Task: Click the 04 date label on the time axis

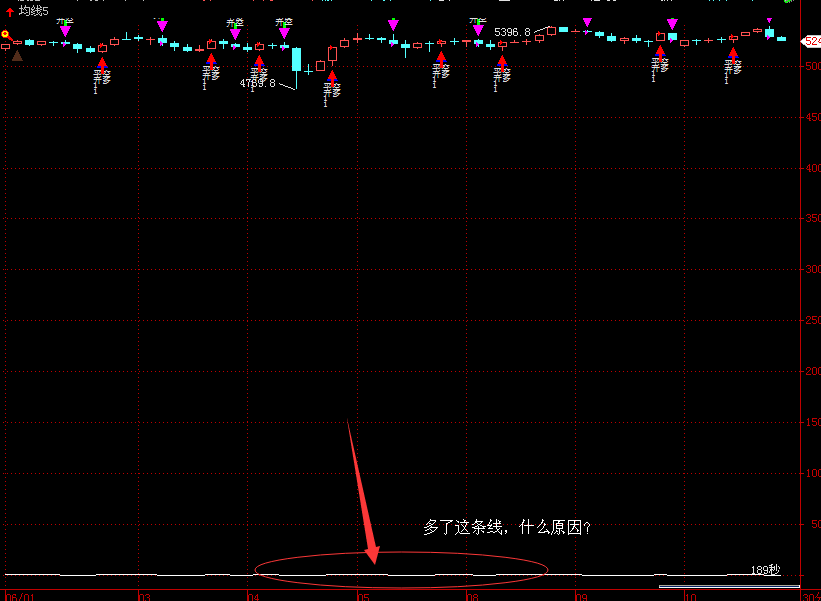Action: click(x=253, y=597)
